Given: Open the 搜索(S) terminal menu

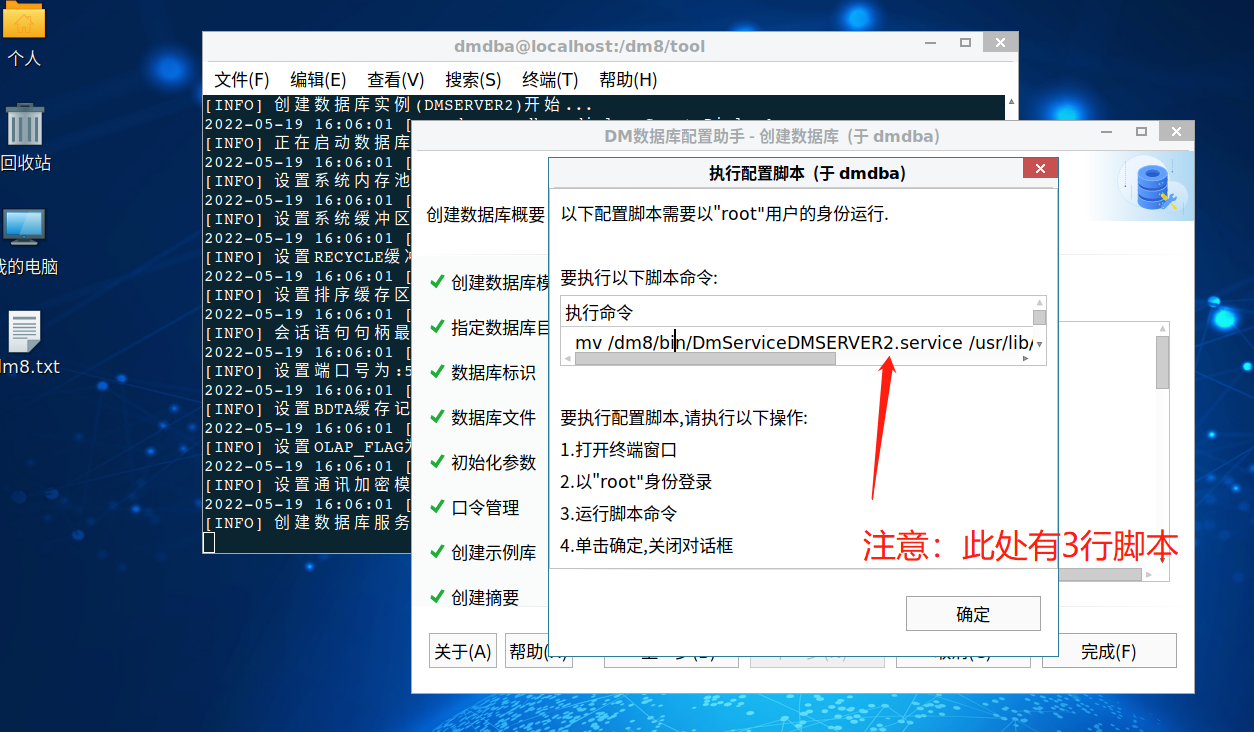Looking at the screenshot, I should click(x=473, y=80).
